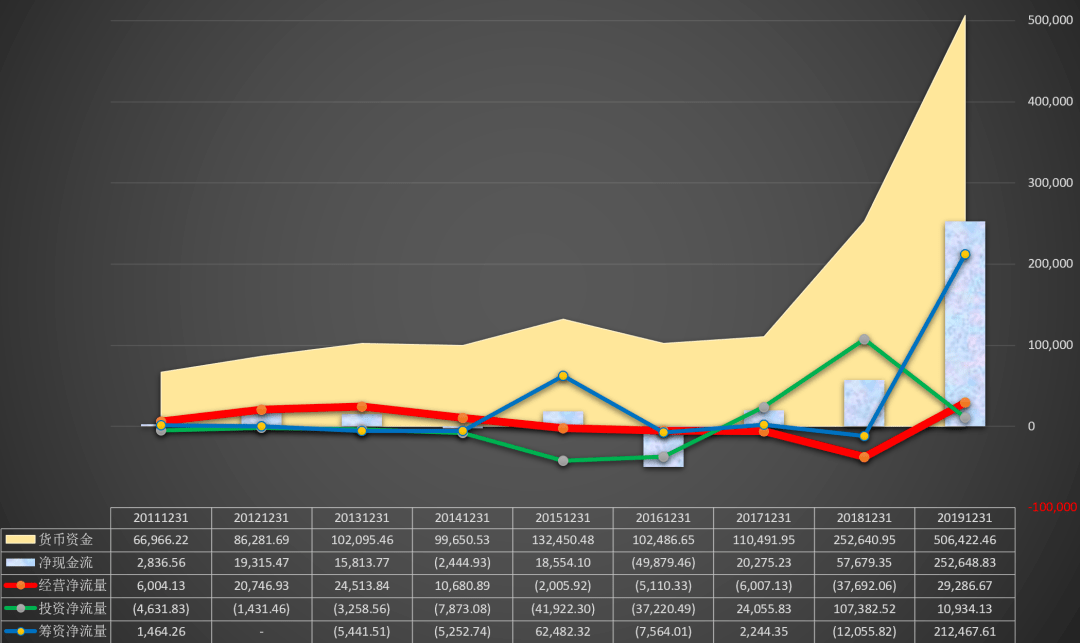Click the 20161231 column header
1080x643 pixels.
663,518
